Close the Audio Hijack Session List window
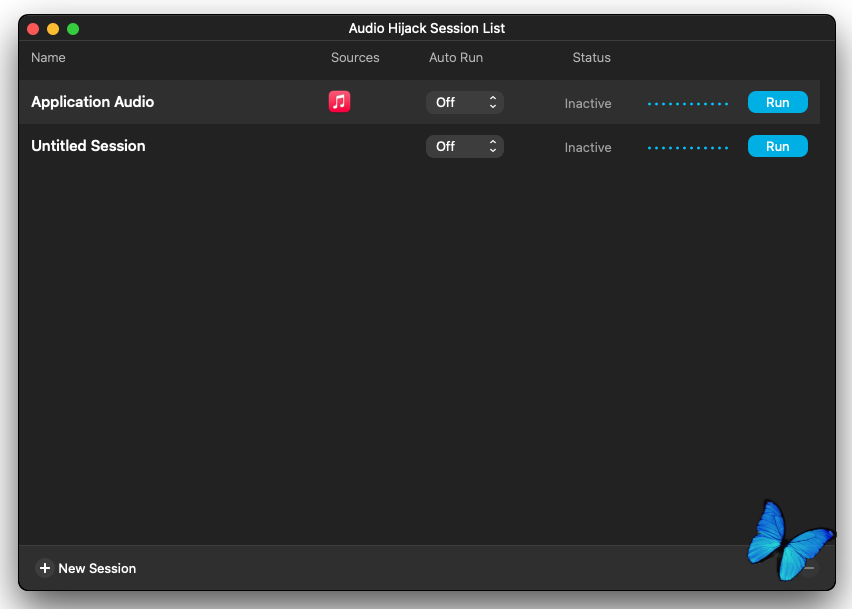 (x=33, y=29)
